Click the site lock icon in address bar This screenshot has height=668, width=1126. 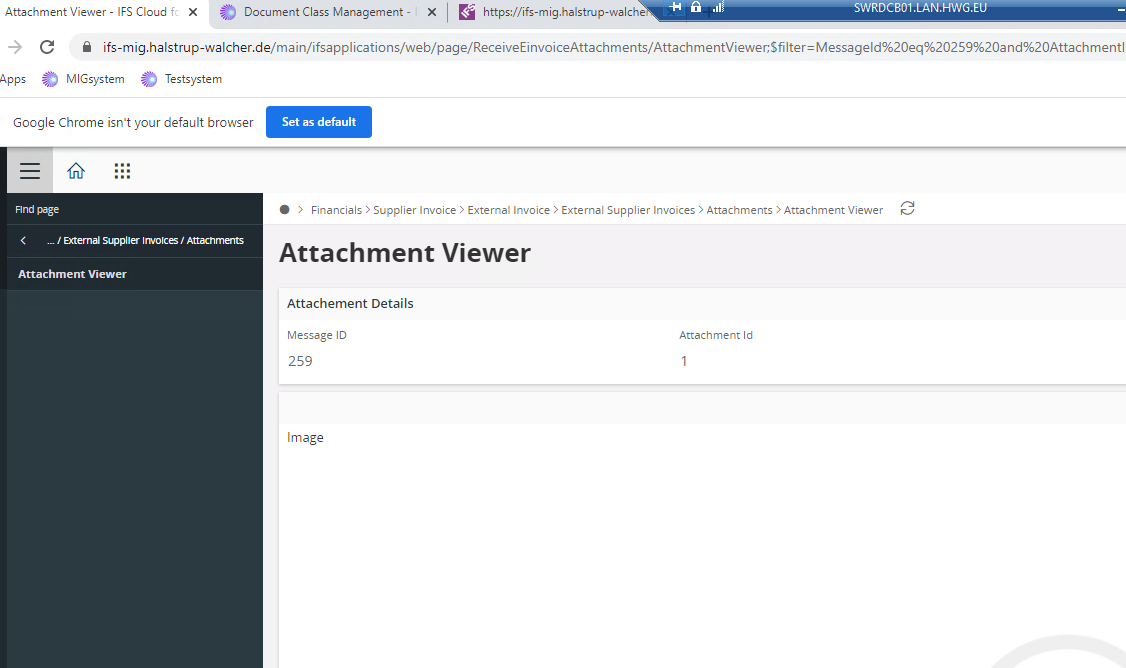pyautogui.click(x=87, y=47)
